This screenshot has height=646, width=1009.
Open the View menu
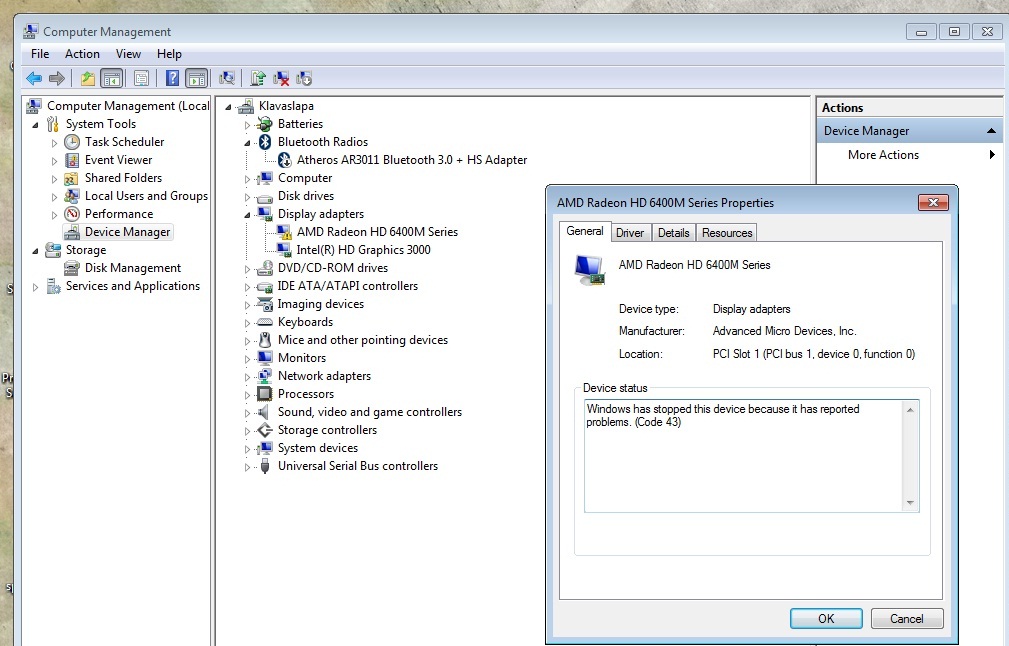[x=128, y=54]
